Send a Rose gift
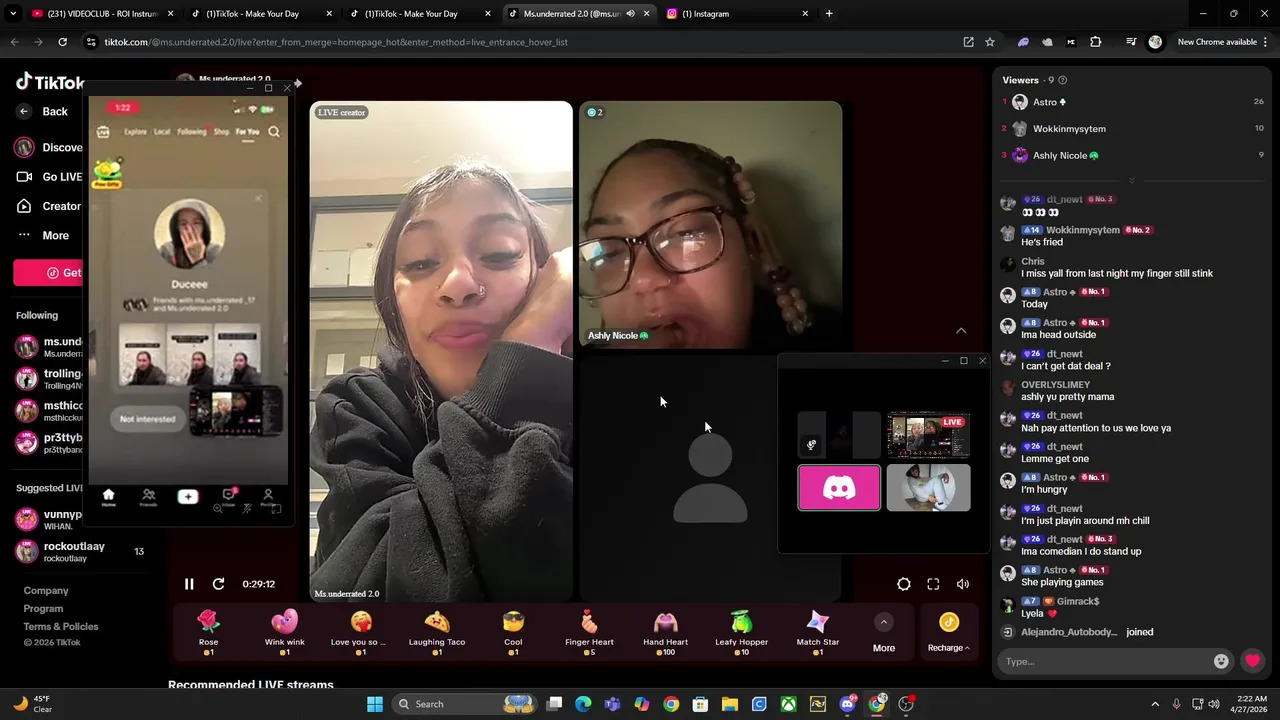The width and height of the screenshot is (1280, 720). point(208,632)
